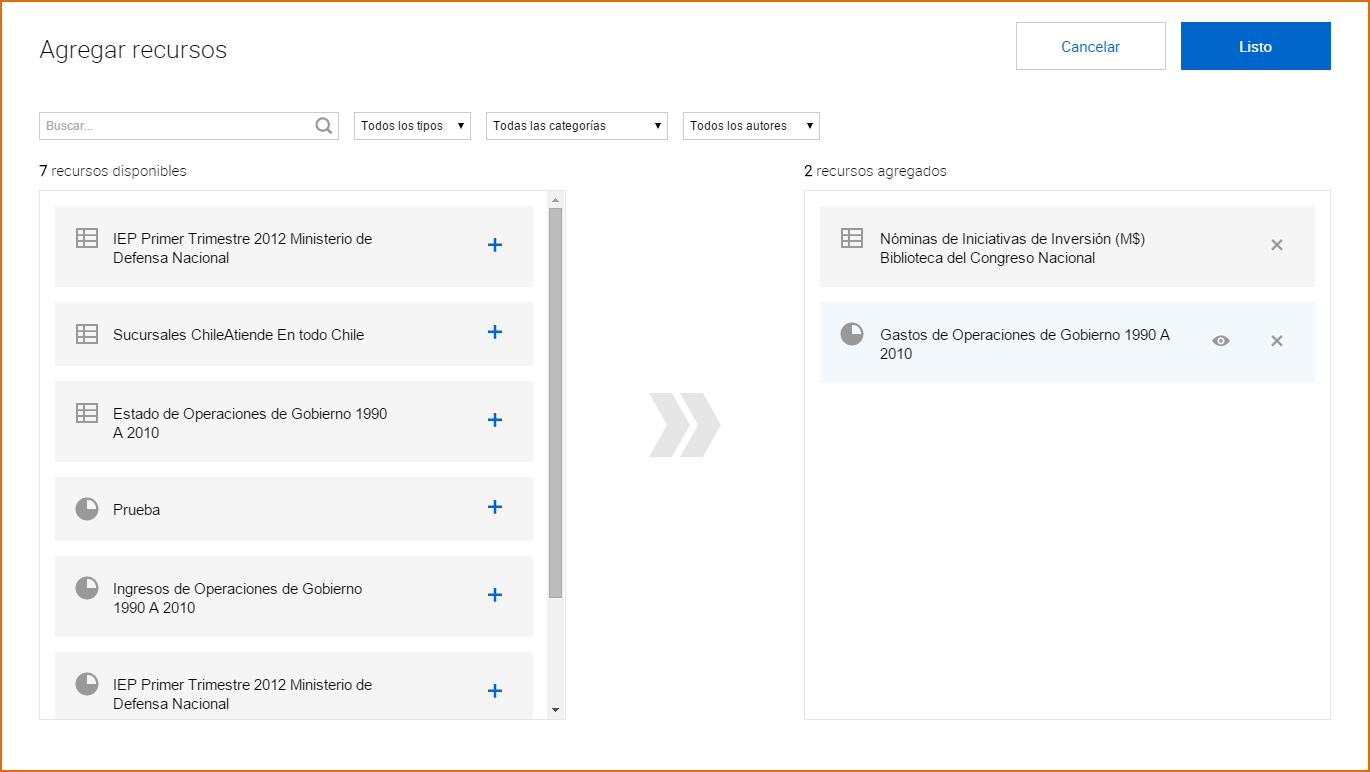Remove Nóminas de Iniciativas de Inversión resource
Image resolution: width=1370 pixels, height=772 pixels.
1277,245
